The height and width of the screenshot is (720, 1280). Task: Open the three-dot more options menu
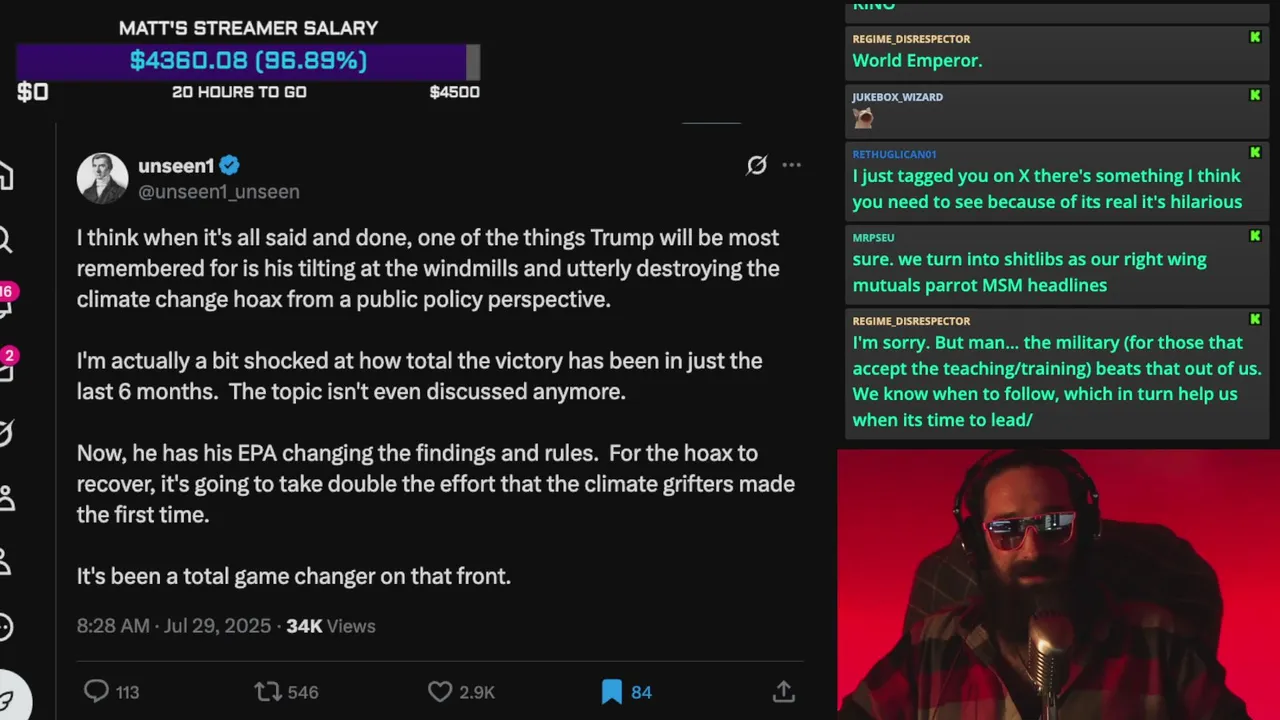(x=791, y=165)
